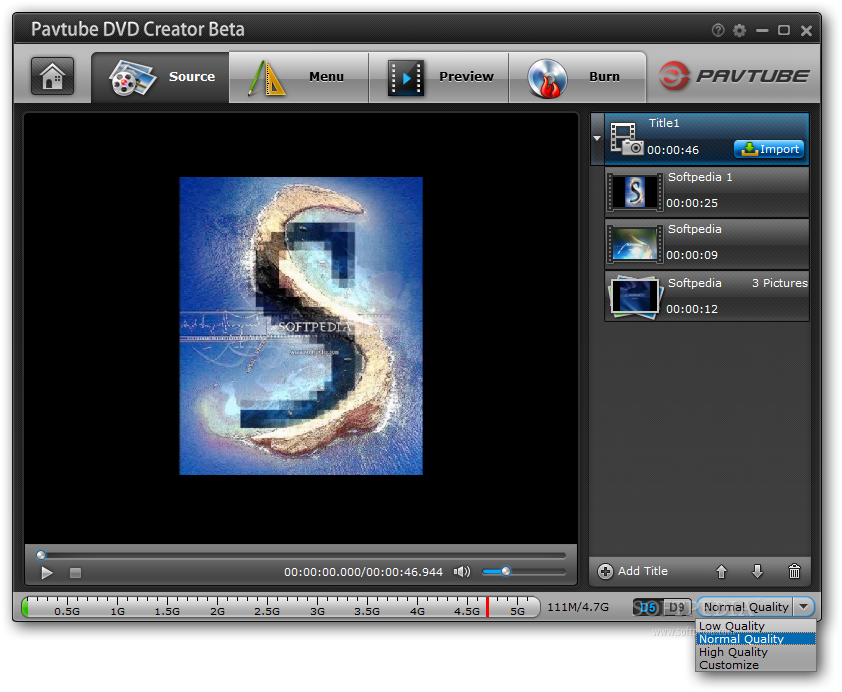Switch the disc type to D5

tap(648, 607)
